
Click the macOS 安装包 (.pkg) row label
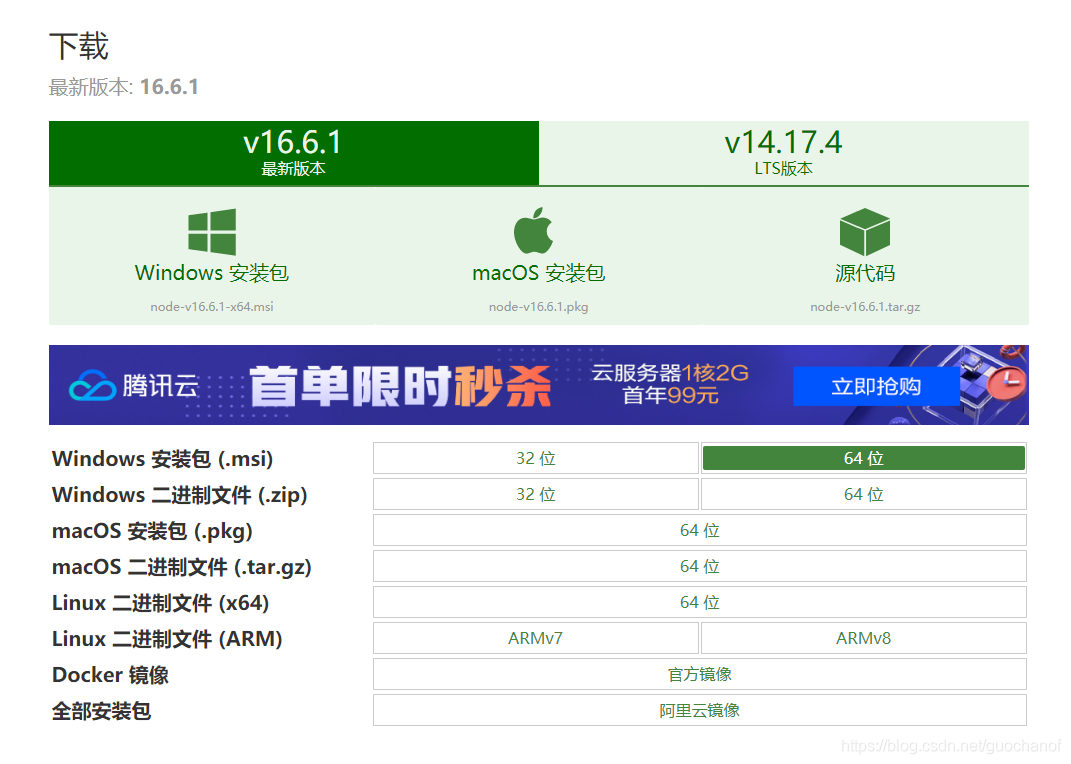click(x=152, y=531)
